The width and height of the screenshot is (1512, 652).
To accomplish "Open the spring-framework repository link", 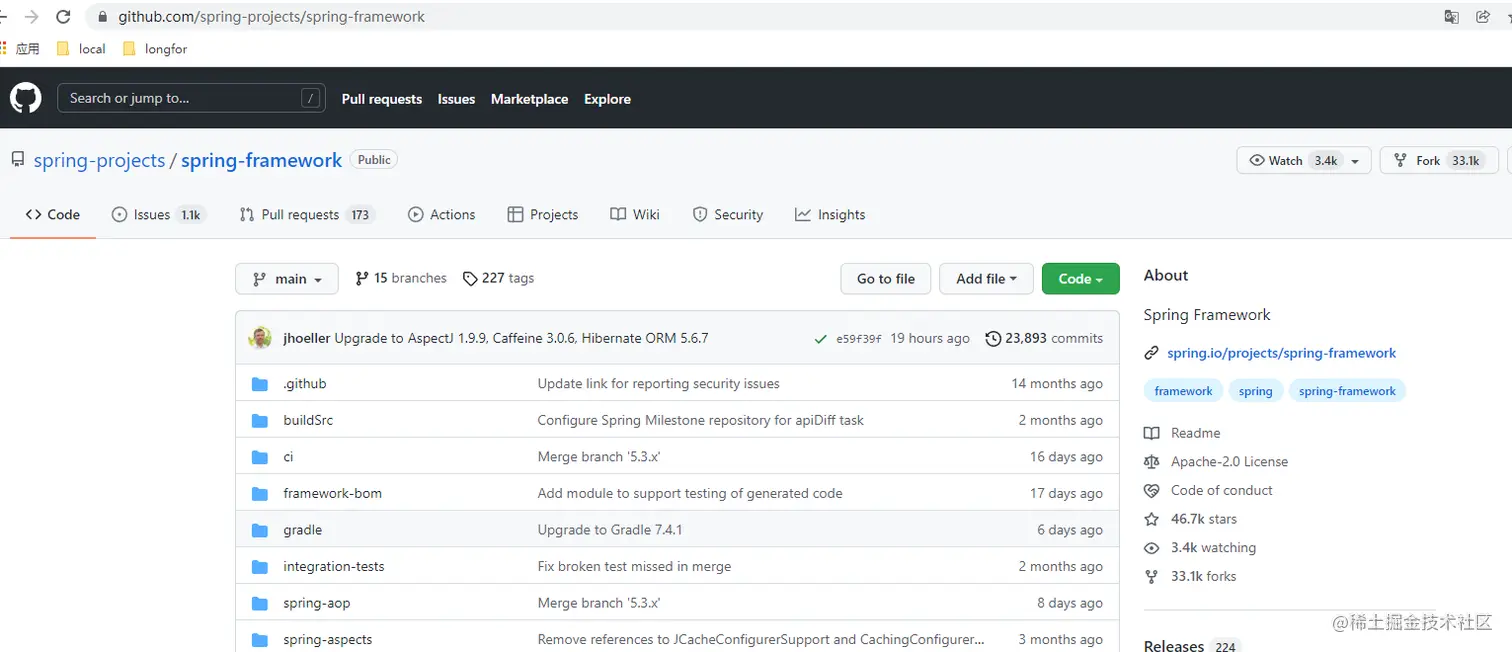I will (261, 160).
